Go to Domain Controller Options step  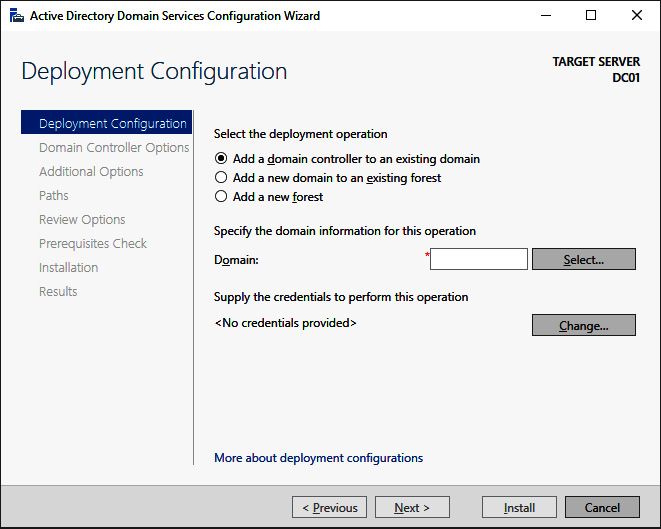pyautogui.click(x=114, y=148)
